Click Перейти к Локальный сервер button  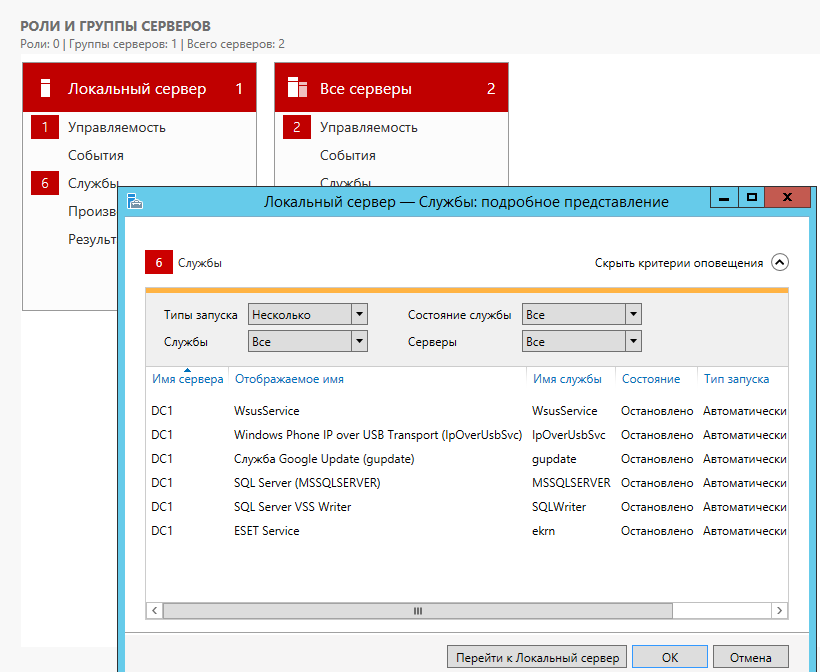click(537, 657)
